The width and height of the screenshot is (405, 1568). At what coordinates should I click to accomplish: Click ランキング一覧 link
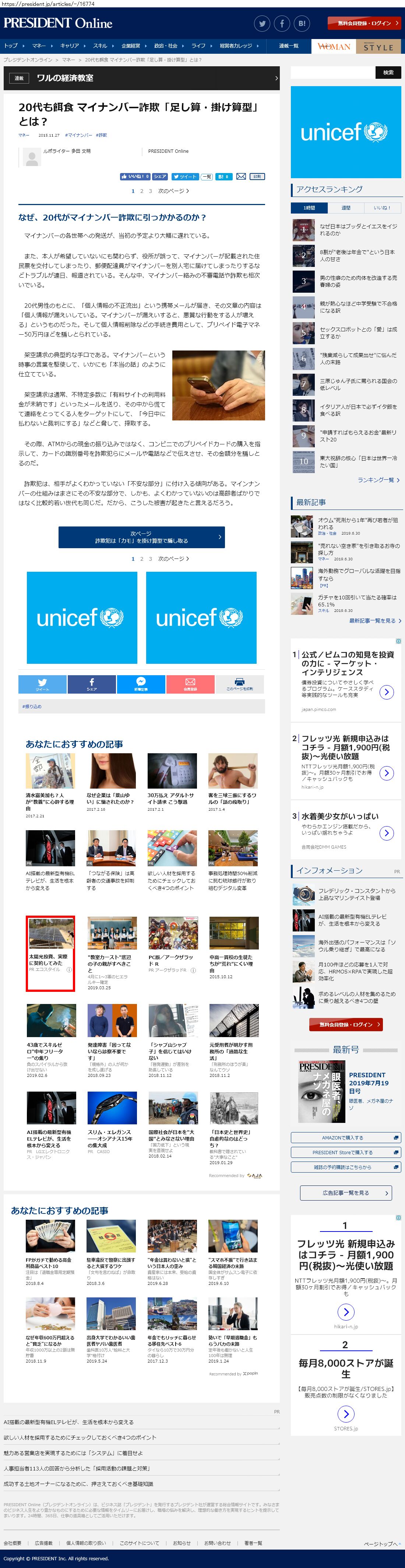[378, 480]
